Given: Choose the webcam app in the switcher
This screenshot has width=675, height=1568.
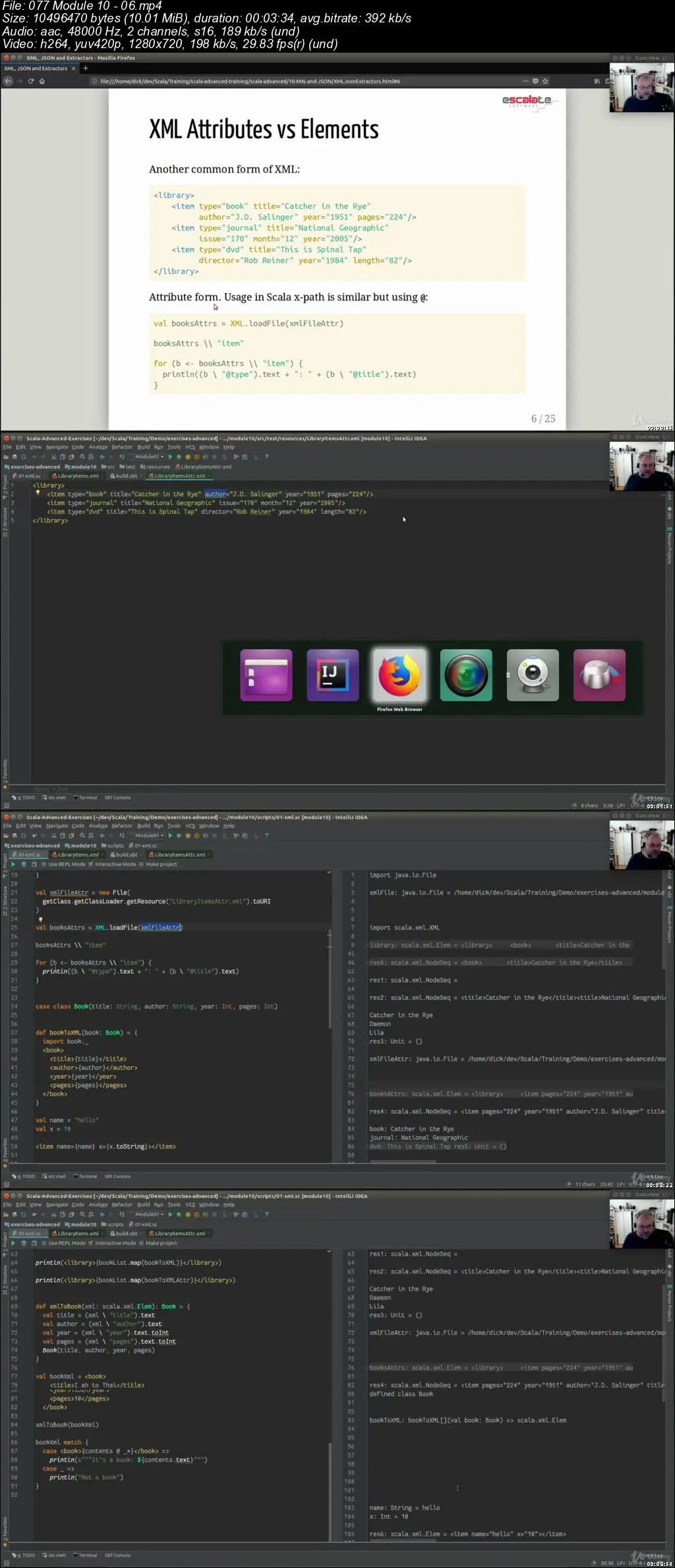Looking at the screenshot, I should [x=533, y=675].
